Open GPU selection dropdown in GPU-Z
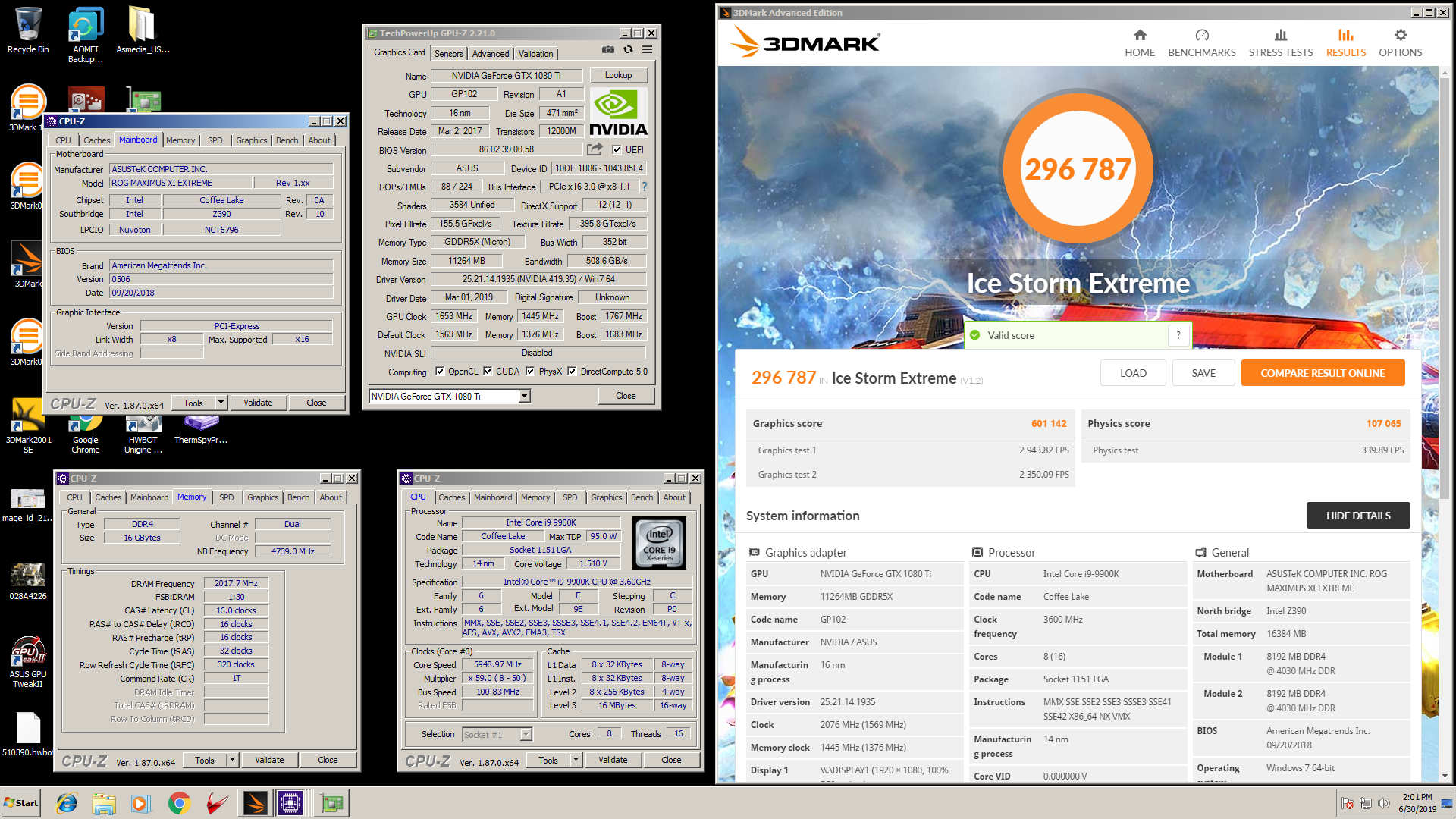This screenshot has width=1456, height=819. coord(524,396)
